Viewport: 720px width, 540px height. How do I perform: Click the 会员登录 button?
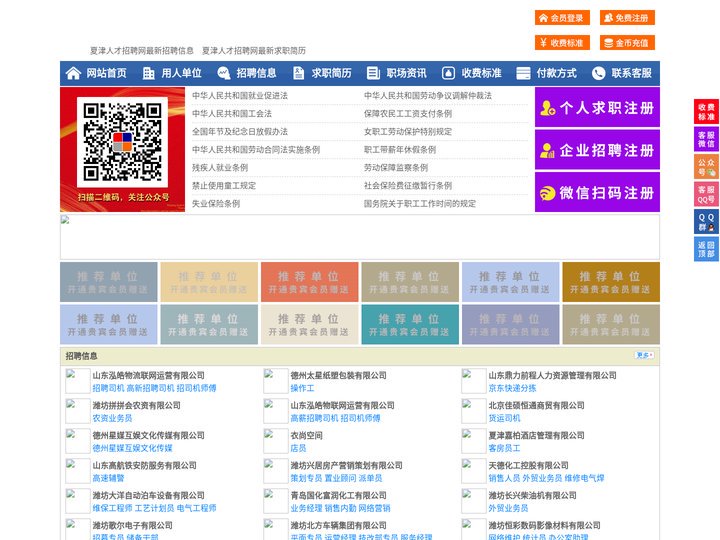(562, 18)
